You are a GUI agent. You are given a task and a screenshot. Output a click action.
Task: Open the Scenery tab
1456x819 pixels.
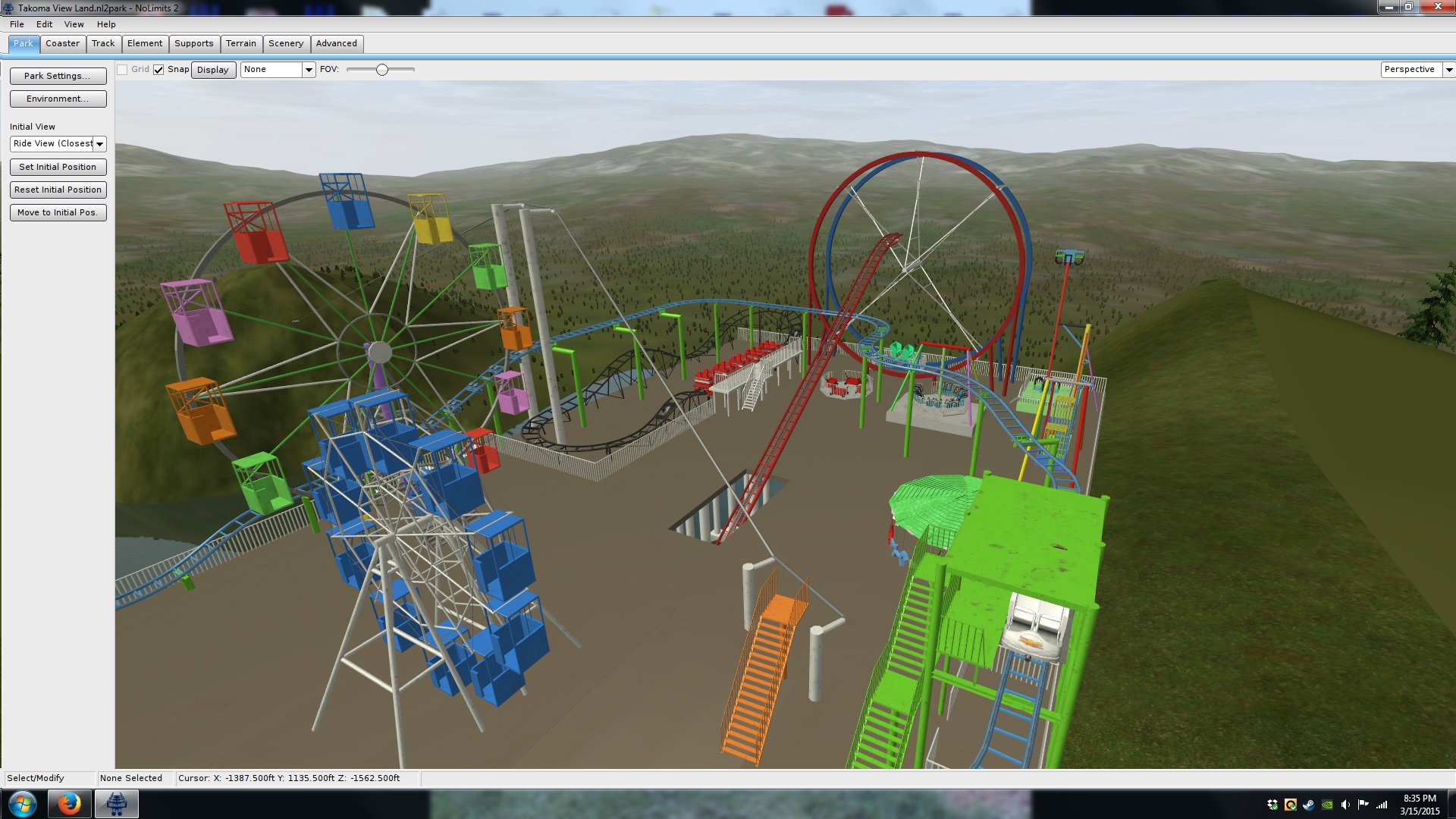(x=285, y=43)
